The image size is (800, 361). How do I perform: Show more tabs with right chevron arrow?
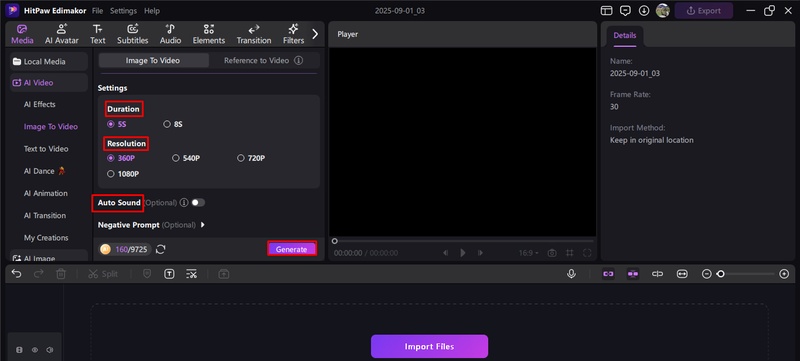(315, 34)
